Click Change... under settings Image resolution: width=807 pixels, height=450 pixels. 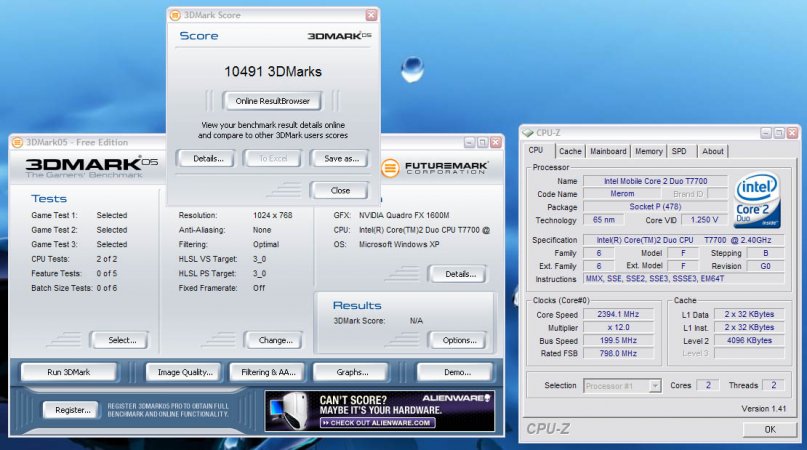pyautogui.click(x=275, y=340)
